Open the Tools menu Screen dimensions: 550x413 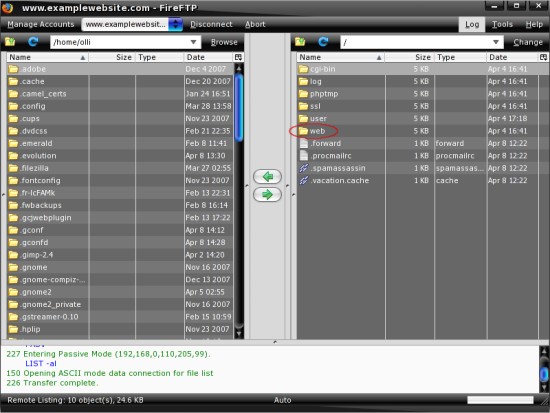tap(502, 24)
